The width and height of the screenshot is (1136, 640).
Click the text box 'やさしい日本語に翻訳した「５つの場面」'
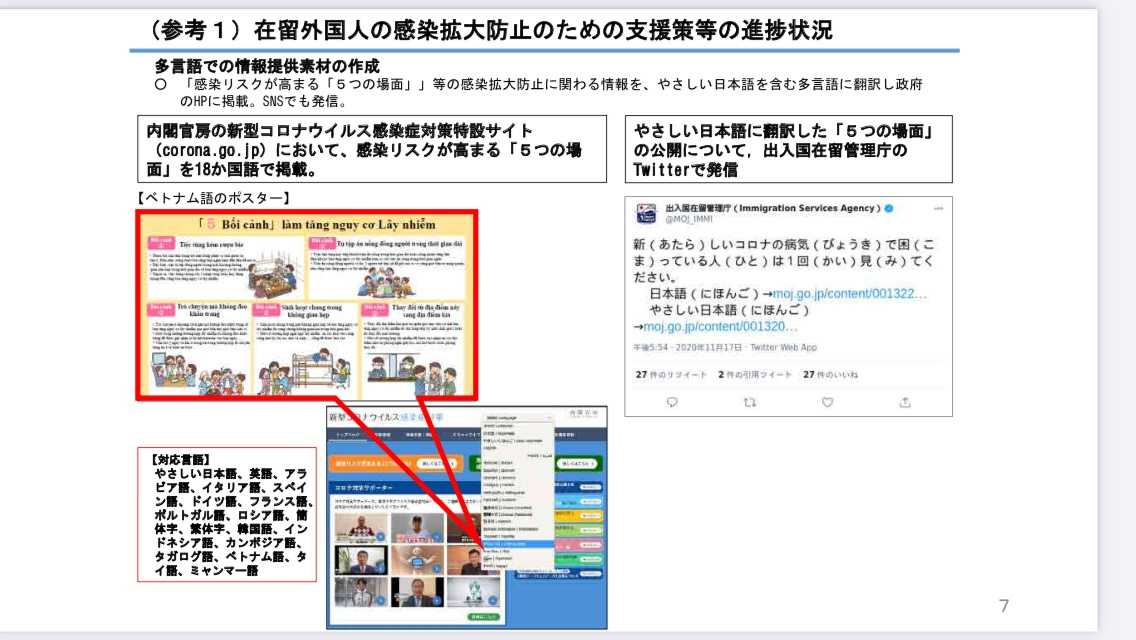point(788,149)
